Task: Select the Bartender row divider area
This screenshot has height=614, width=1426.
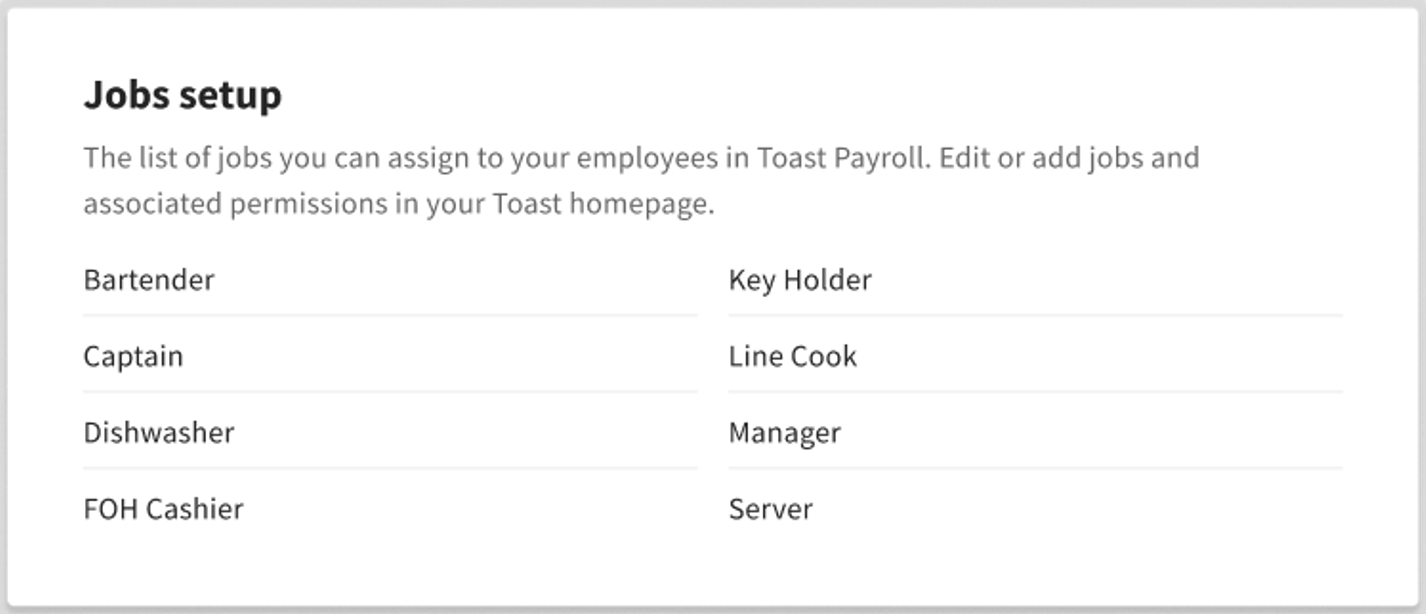Action: (390, 317)
